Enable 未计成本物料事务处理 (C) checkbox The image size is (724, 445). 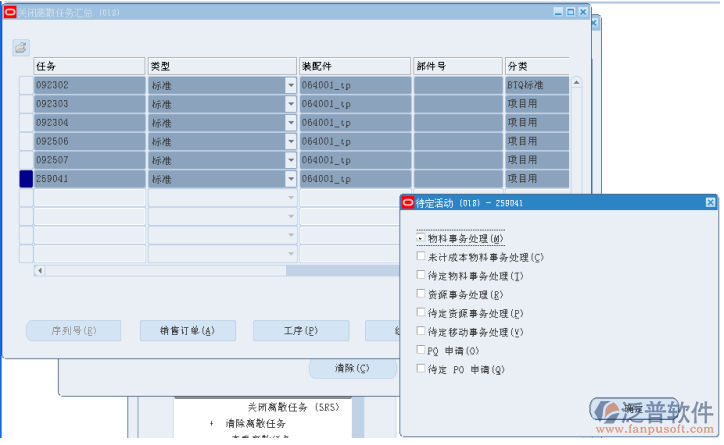point(421,257)
